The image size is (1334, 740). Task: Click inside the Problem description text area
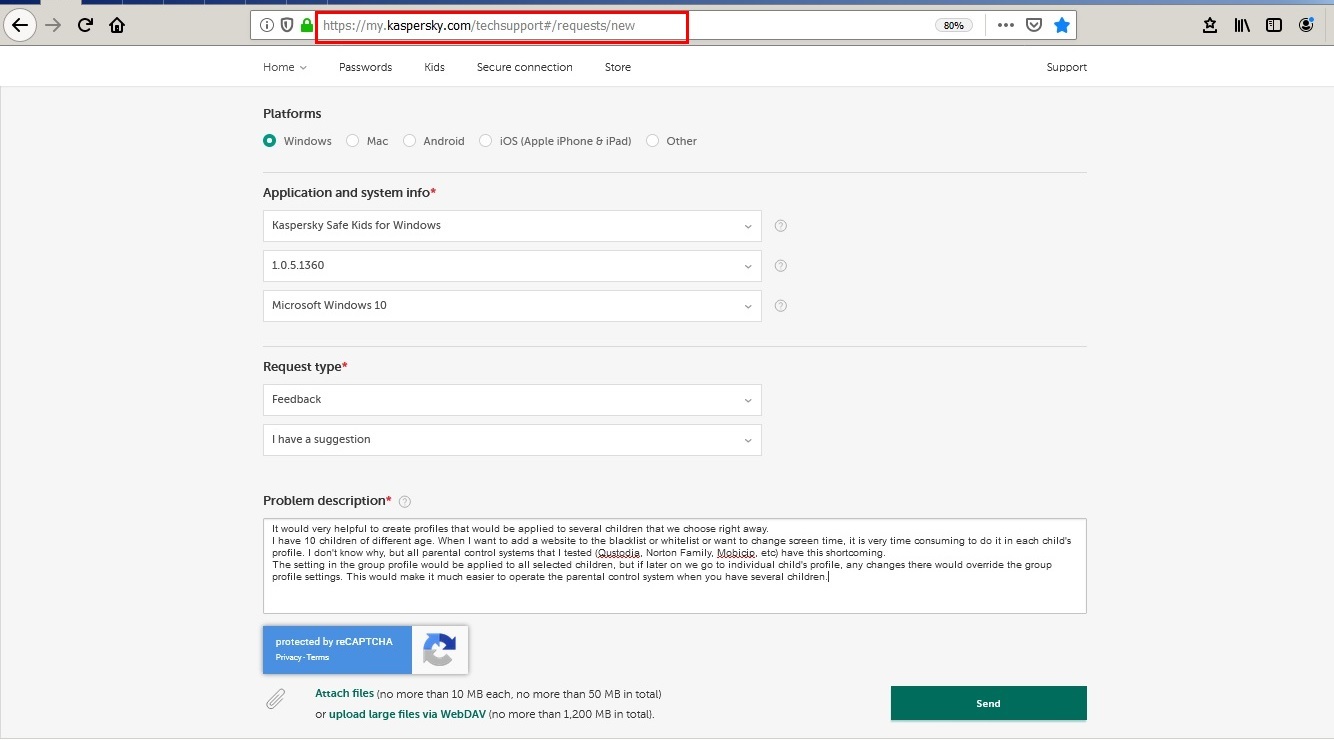point(675,566)
